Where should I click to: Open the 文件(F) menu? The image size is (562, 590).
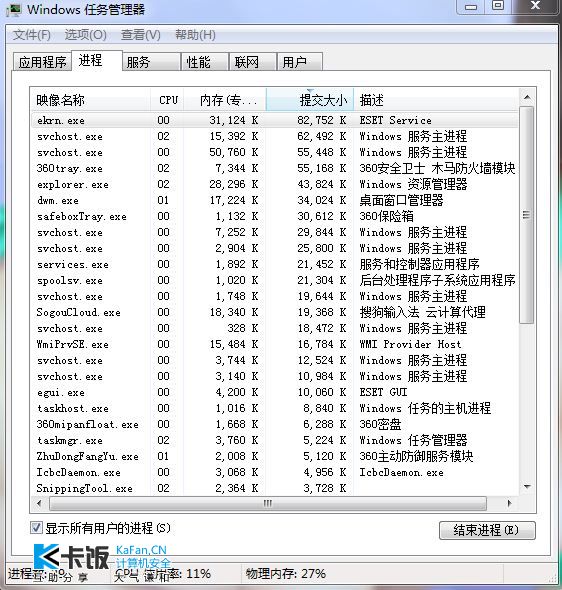[32, 35]
